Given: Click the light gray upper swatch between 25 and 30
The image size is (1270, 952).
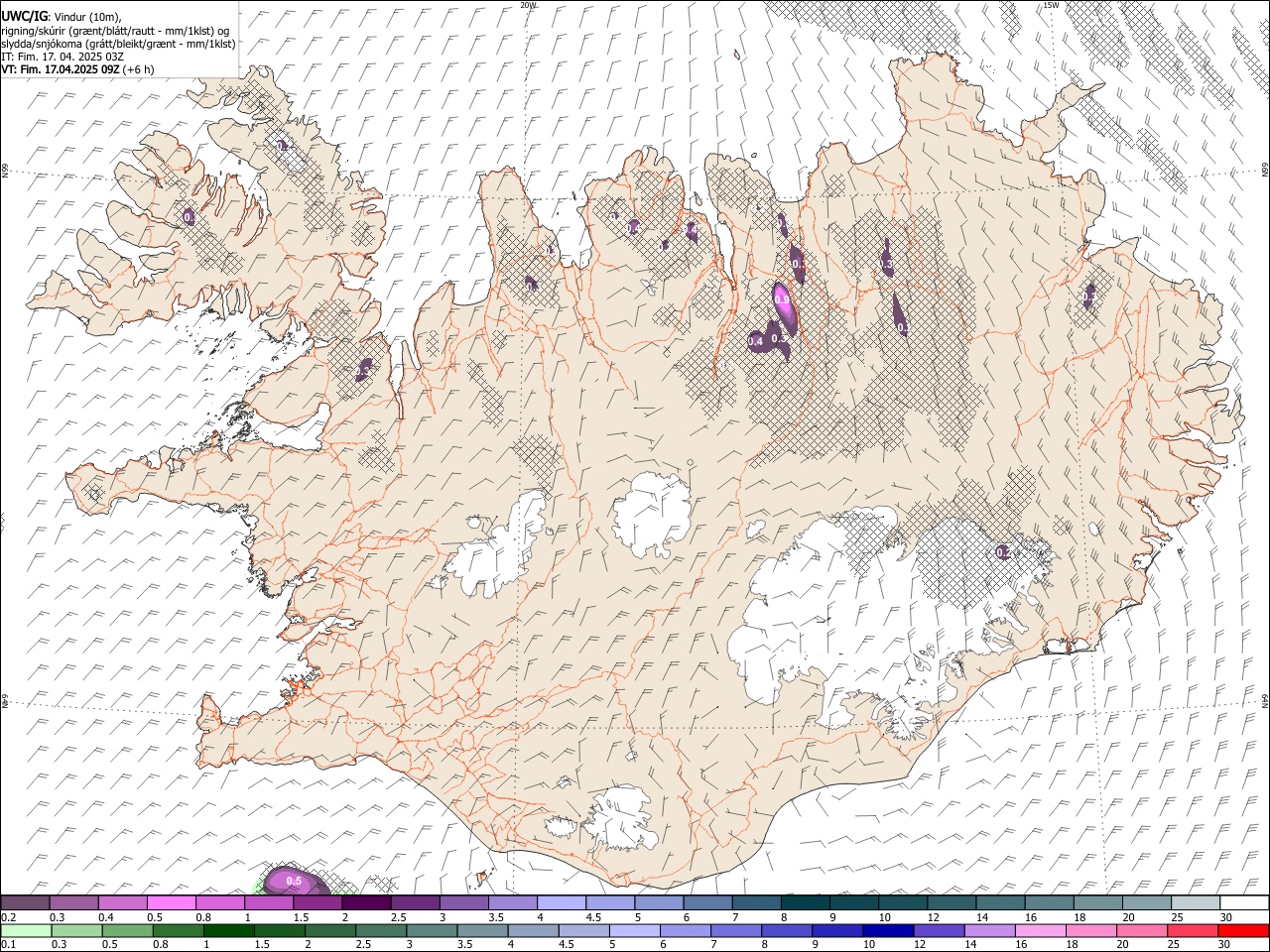Looking at the screenshot, I should pyautogui.click(x=1195, y=902).
